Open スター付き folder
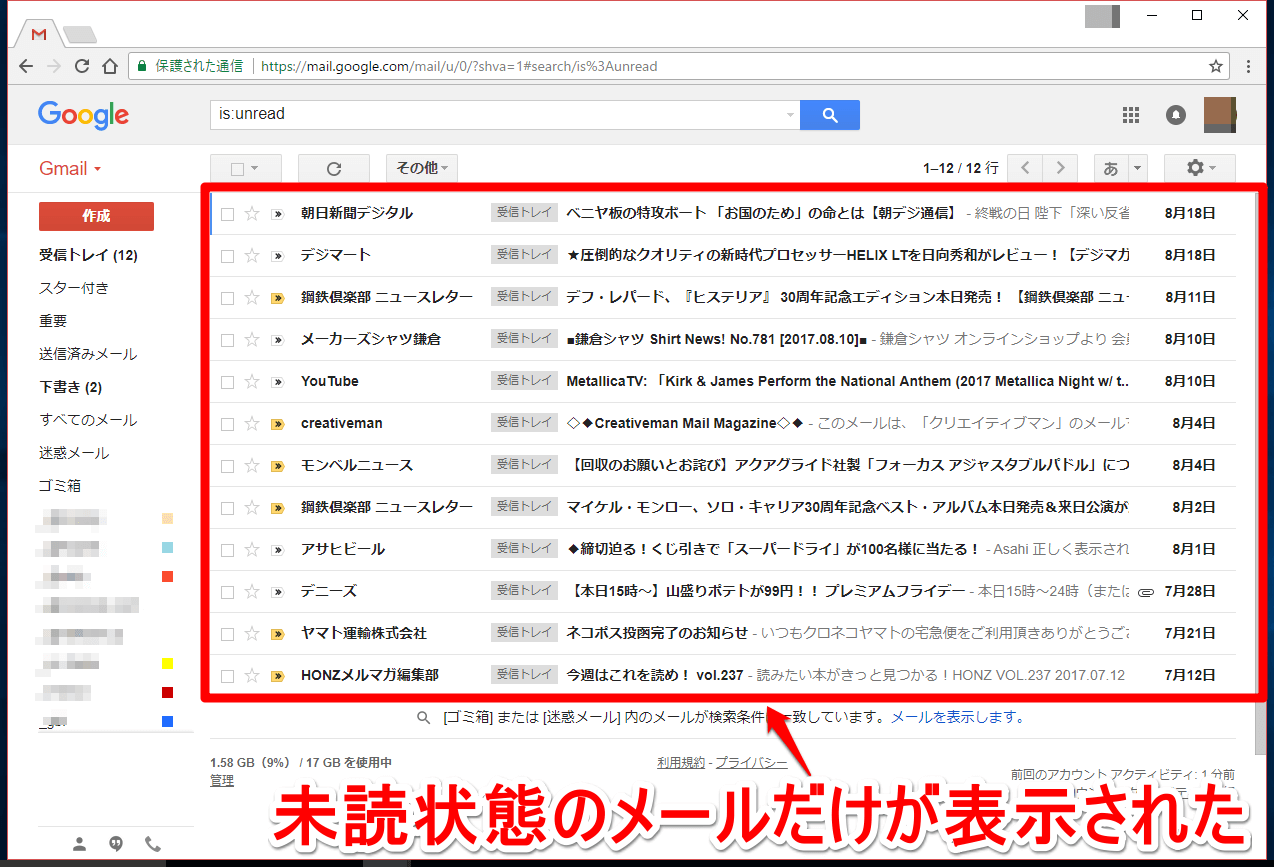 point(74,288)
